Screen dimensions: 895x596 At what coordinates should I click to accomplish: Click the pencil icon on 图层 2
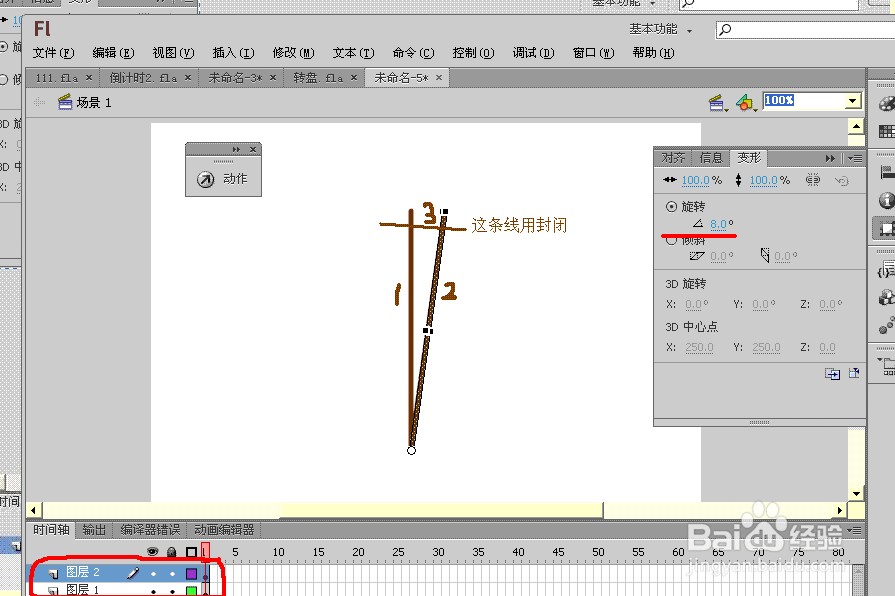coord(132,572)
